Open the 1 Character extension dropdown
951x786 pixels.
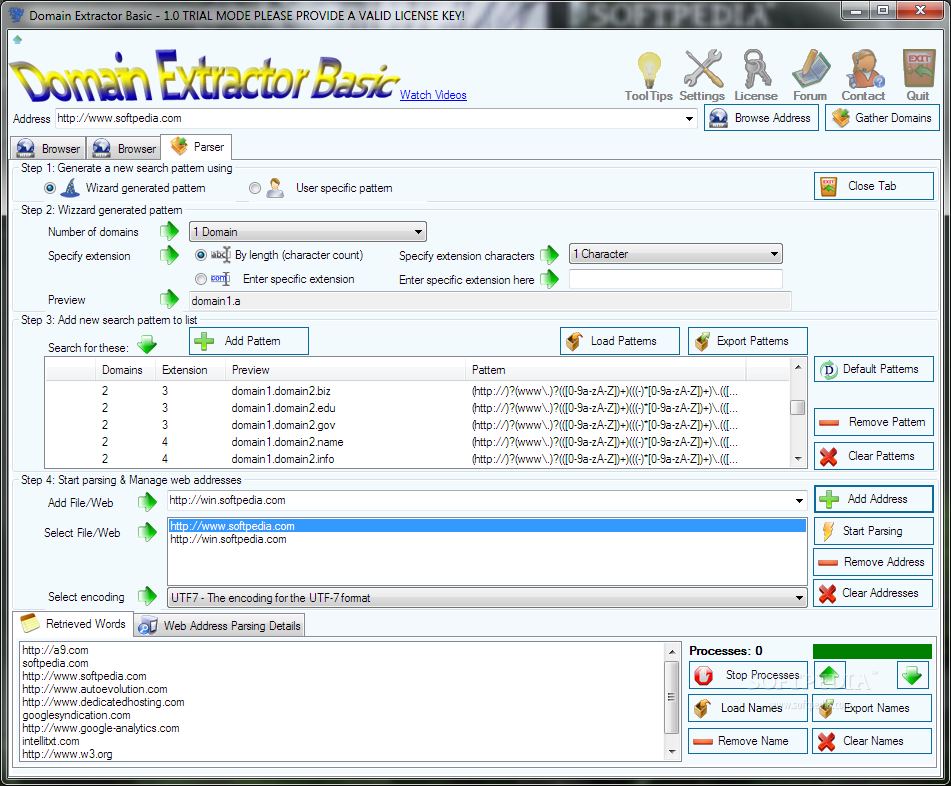point(676,254)
